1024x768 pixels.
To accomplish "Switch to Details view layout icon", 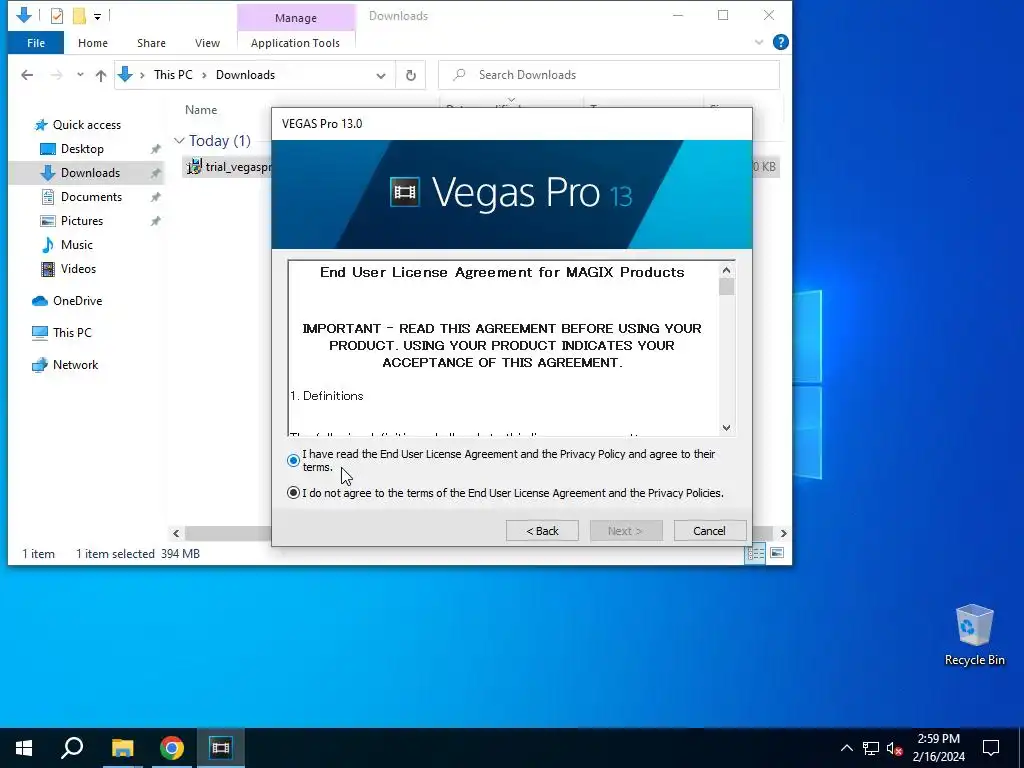I will [756, 554].
